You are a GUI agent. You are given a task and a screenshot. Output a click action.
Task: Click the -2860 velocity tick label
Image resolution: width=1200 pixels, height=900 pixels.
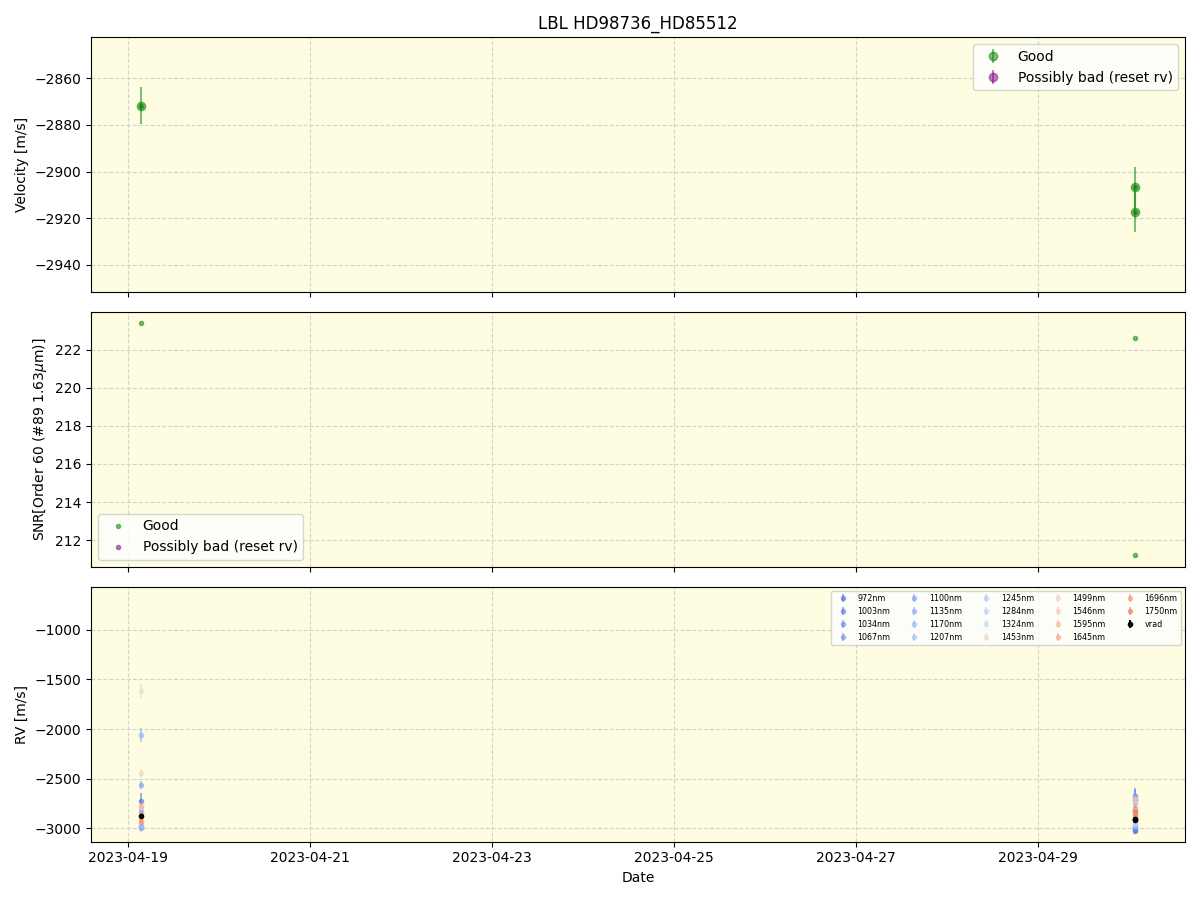[x=60, y=79]
